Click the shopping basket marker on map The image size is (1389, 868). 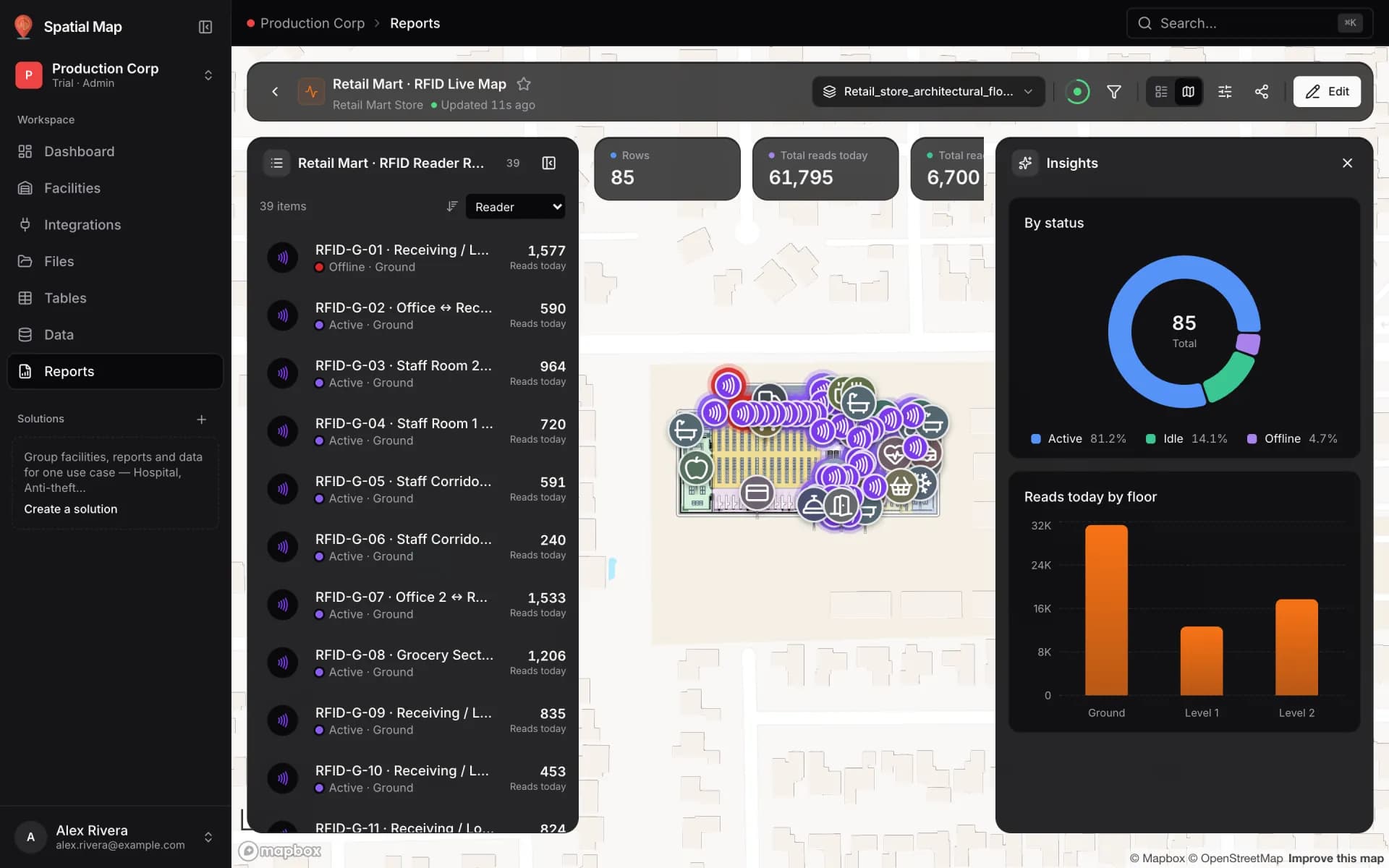[x=901, y=486]
